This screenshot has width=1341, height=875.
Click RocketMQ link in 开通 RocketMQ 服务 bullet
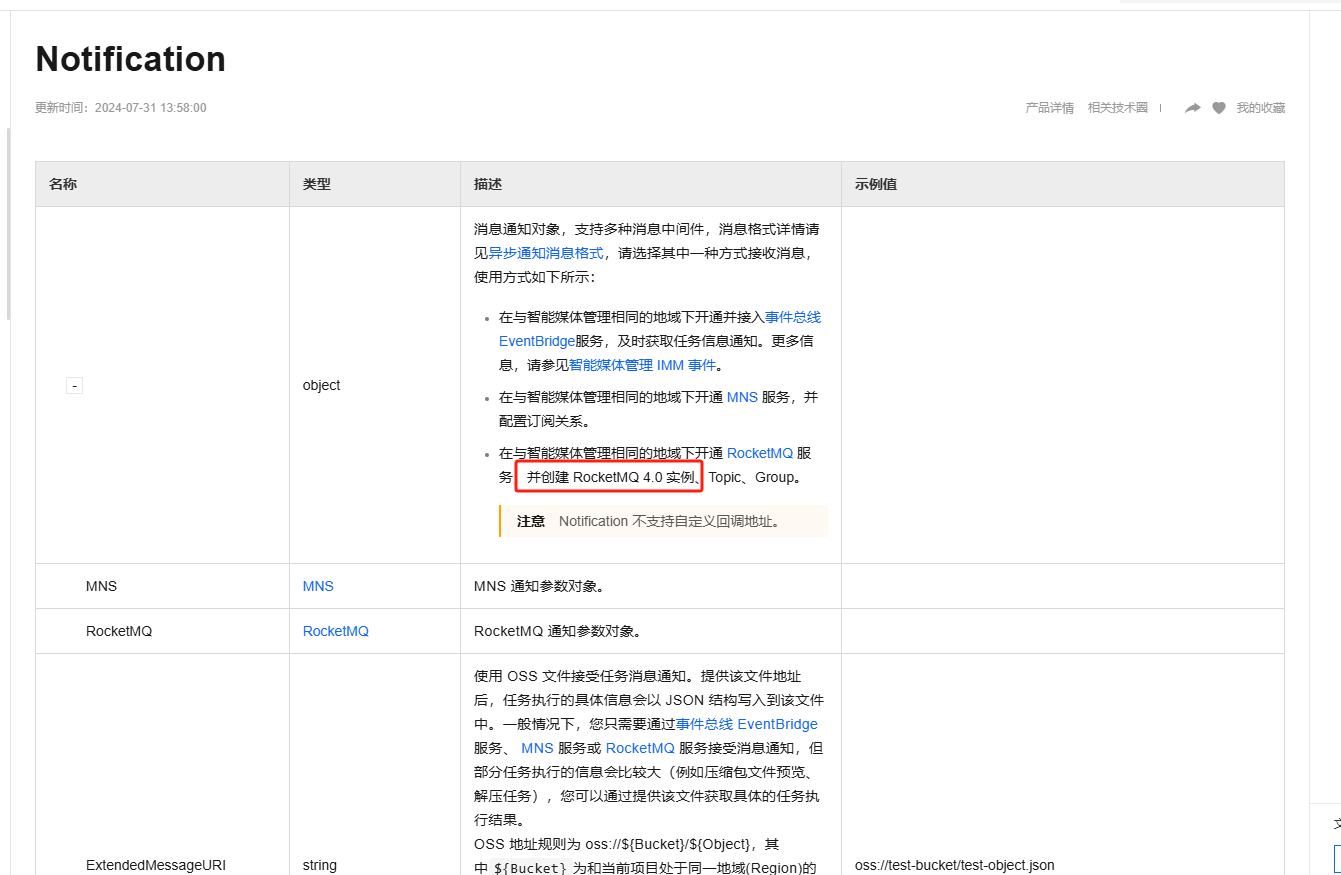[x=760, y=453]
